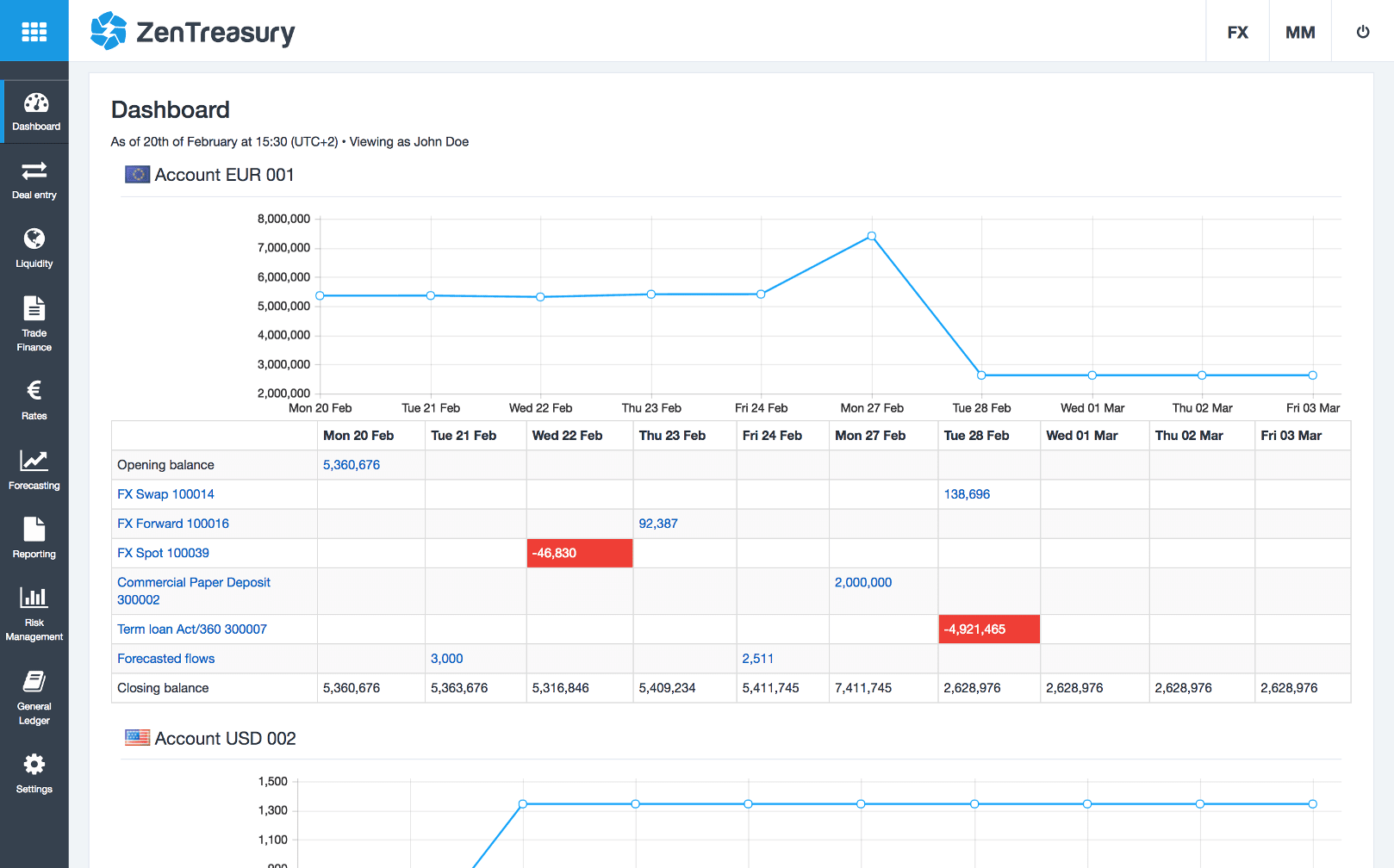Open the Forecasted flows link
Viewport: 1394px width, 868px height.
tap(166, 659)
